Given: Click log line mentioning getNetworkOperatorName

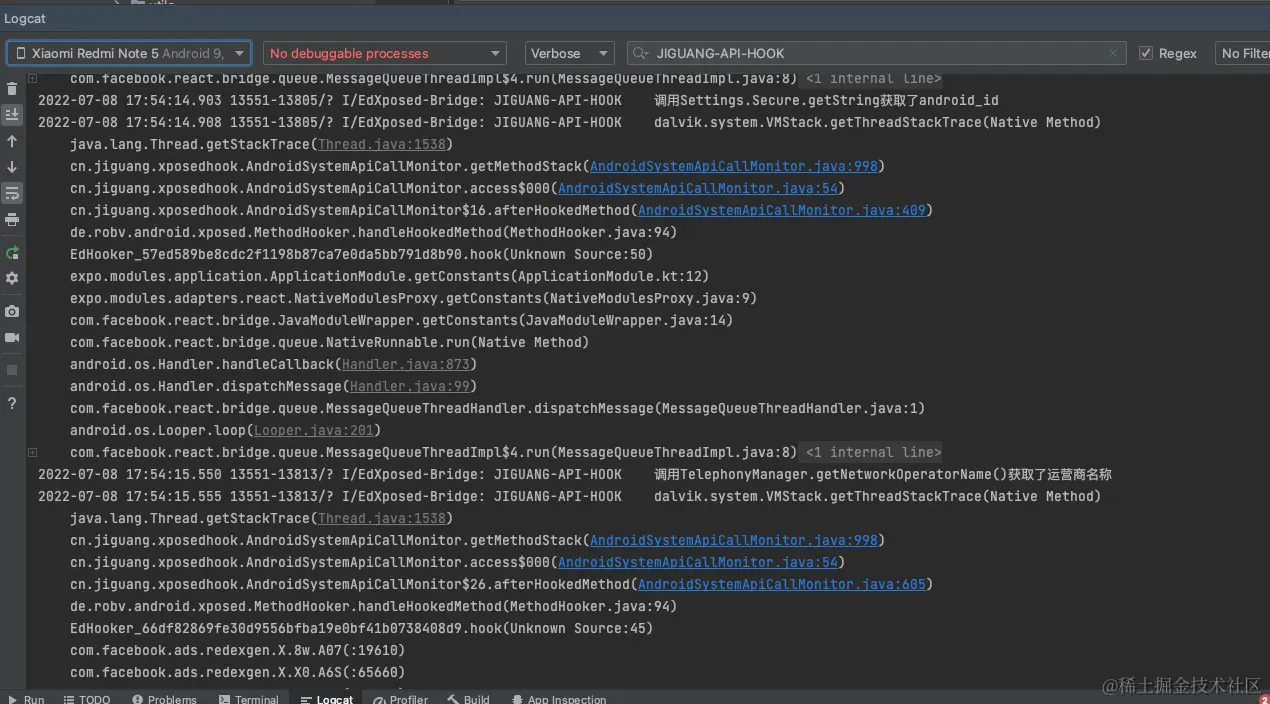Looking at the screenshot, I should point(575,474).
